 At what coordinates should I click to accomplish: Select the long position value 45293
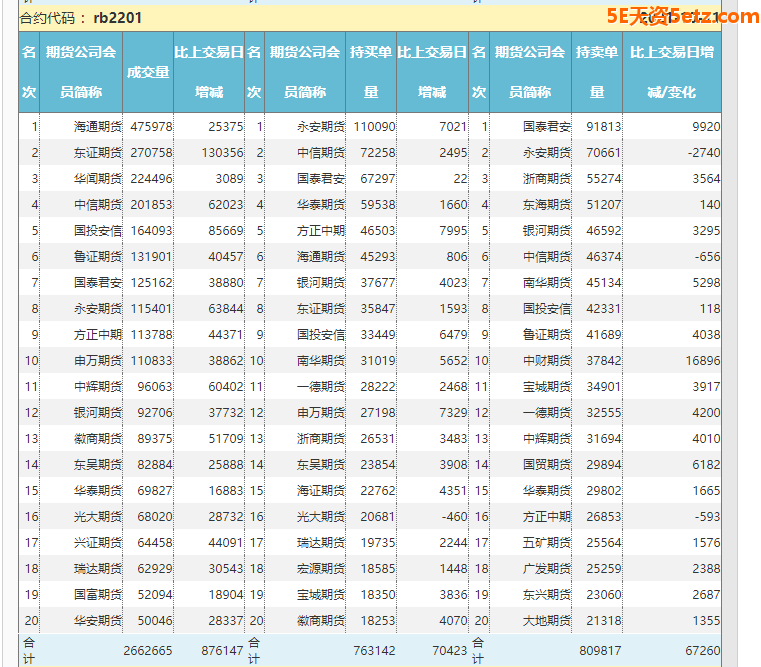click(378, 257)
